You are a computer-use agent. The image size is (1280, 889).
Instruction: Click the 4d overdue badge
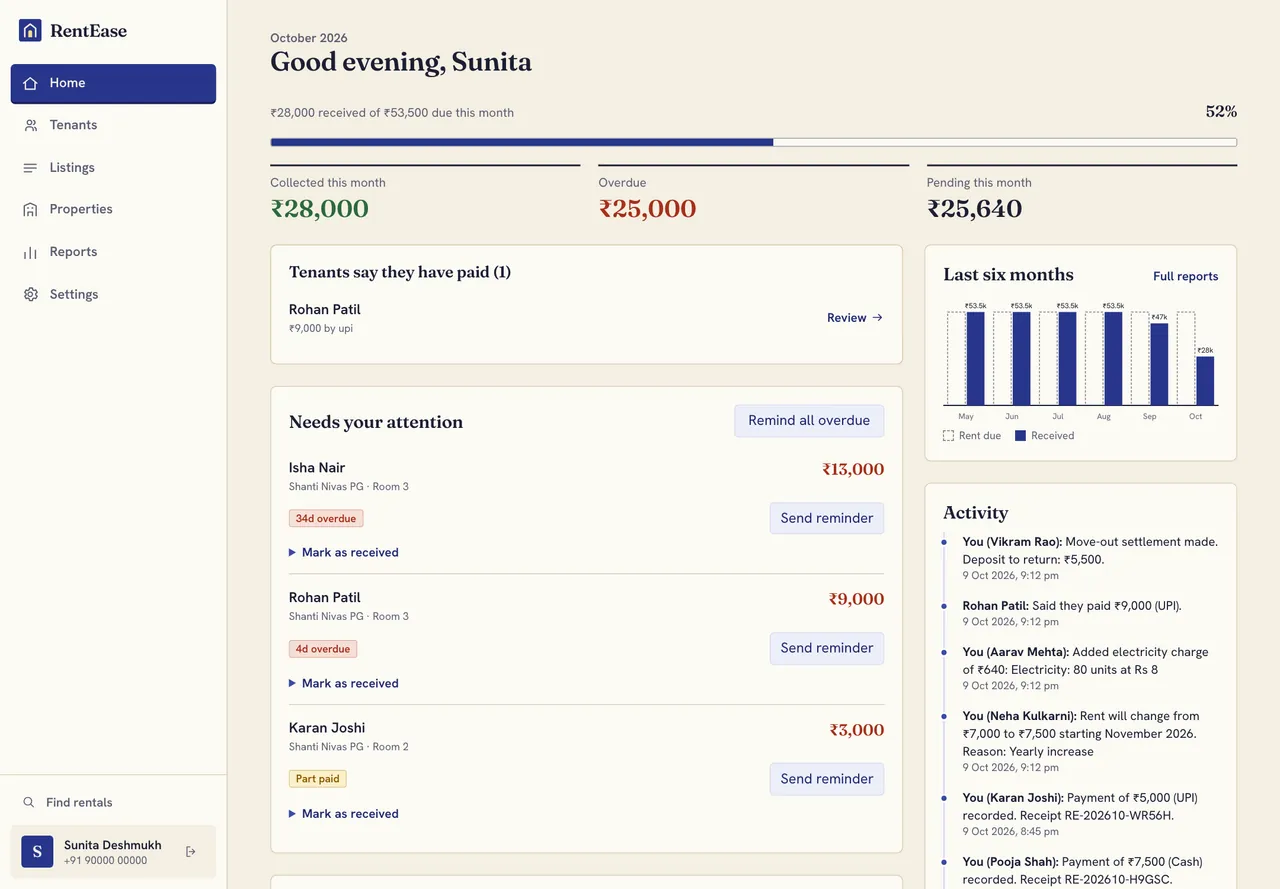(x=323, y=649)
